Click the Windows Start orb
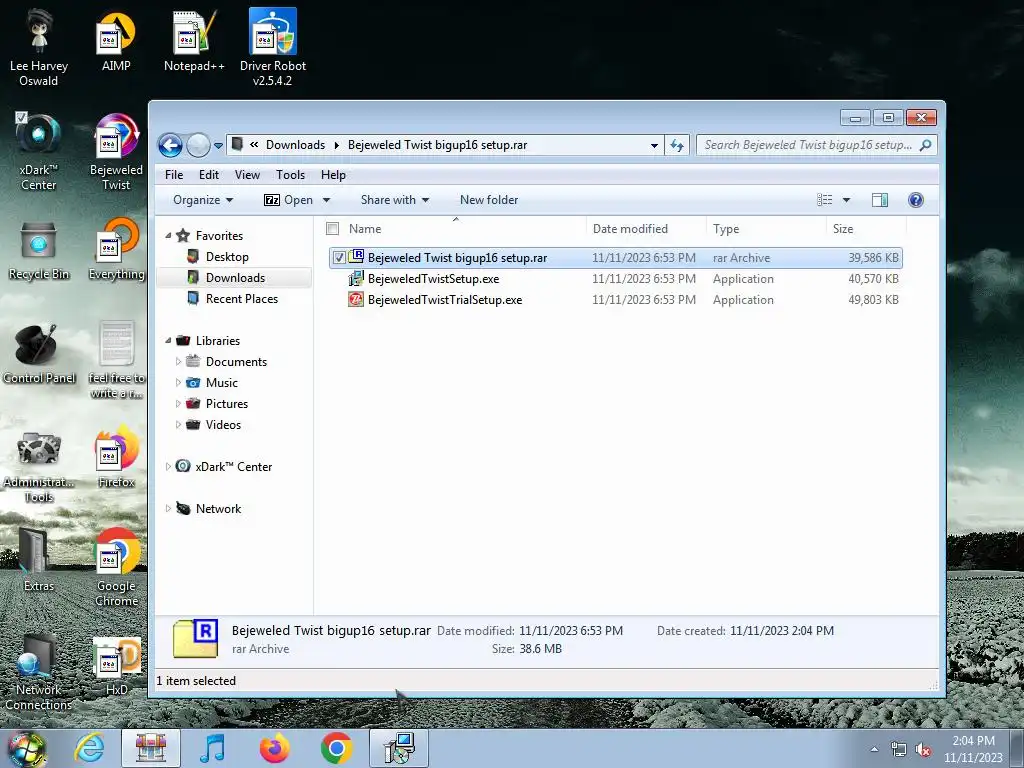 click(27, 750)
